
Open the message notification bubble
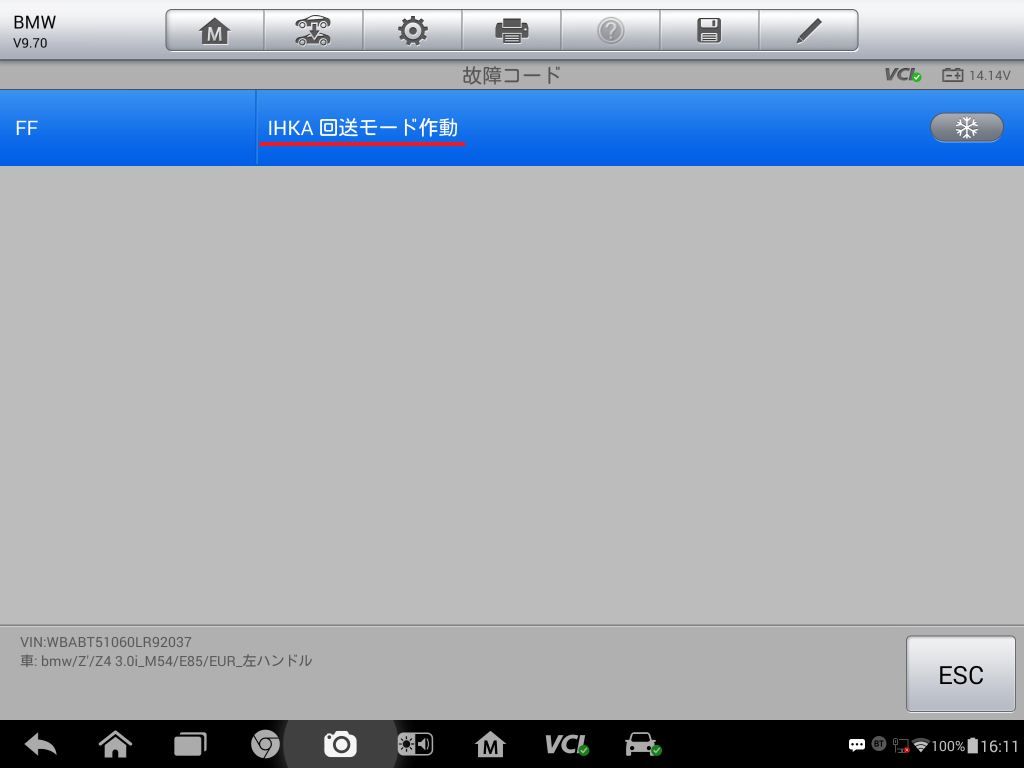857,745
